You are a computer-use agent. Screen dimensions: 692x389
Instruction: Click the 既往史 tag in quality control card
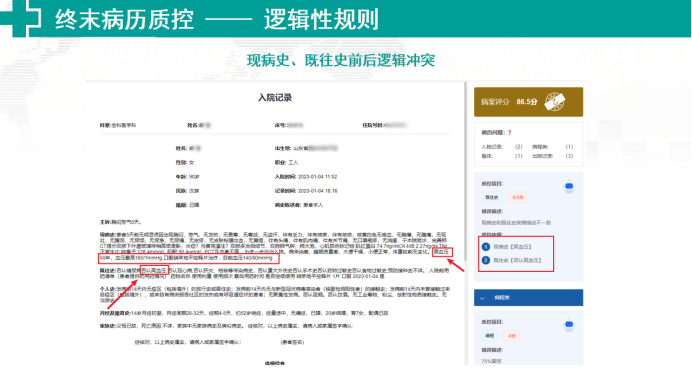pos(492,197)
